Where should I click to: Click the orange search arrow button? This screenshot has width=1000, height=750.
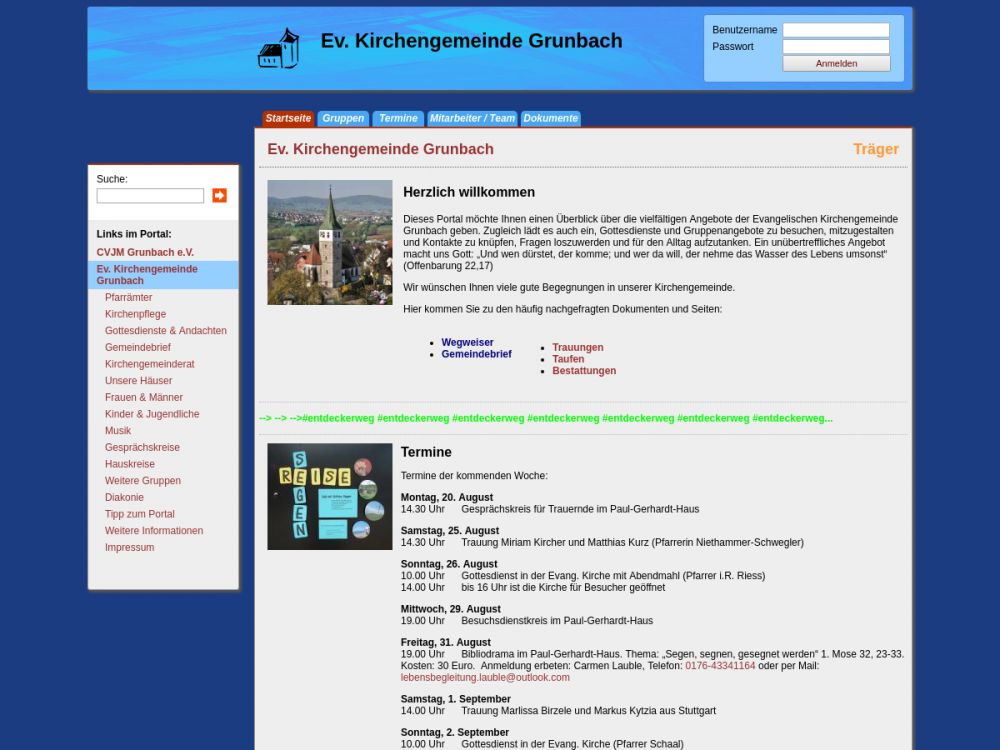[219, 196]
